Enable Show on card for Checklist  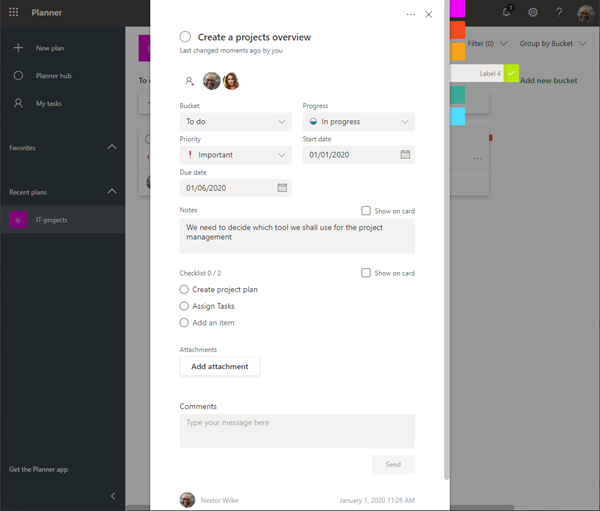click(366, 273)
